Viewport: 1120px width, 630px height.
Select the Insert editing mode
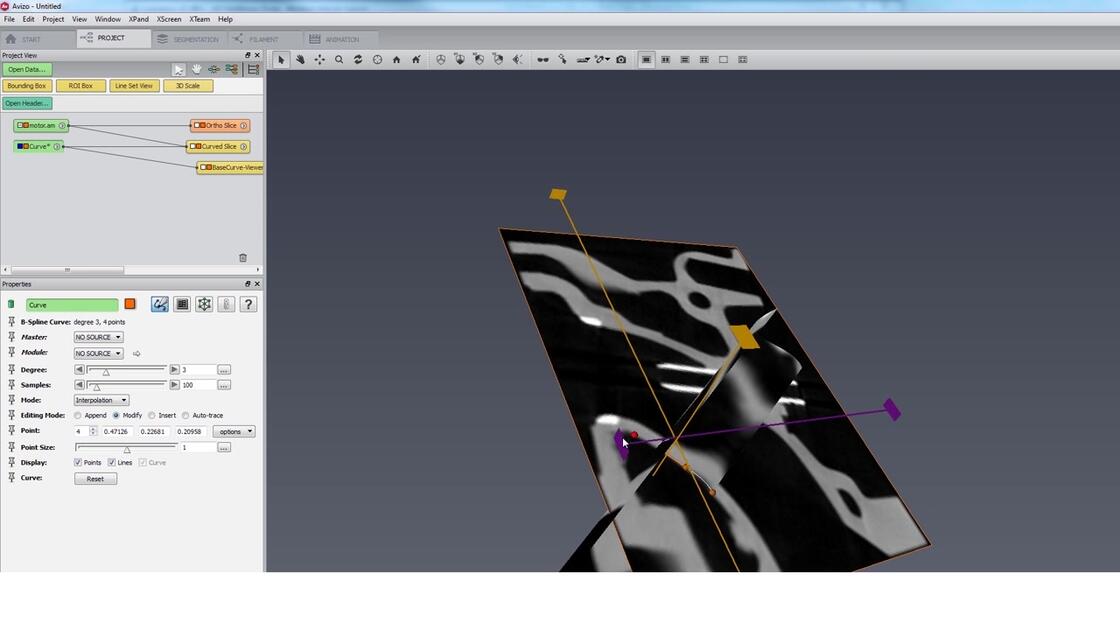coord(151,416)
